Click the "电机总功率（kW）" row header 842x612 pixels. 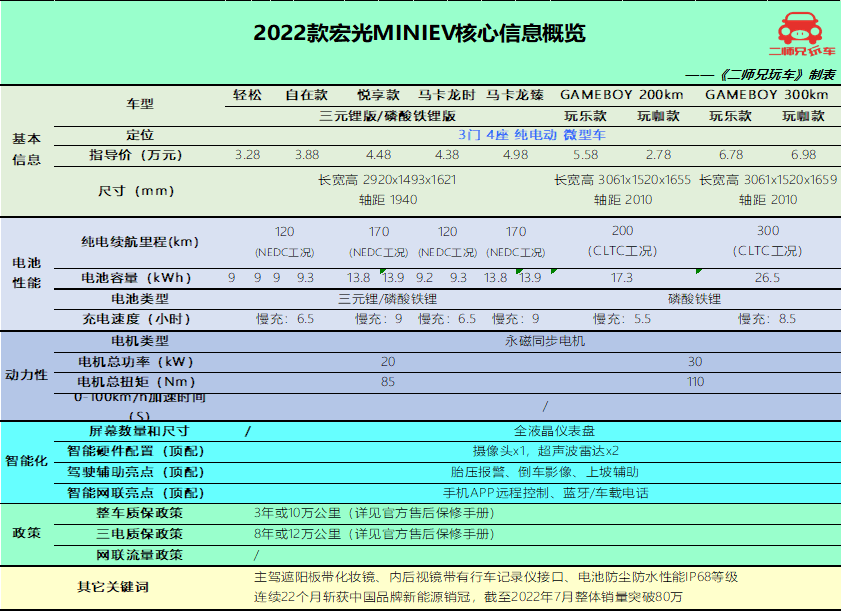tap(136, 362)
